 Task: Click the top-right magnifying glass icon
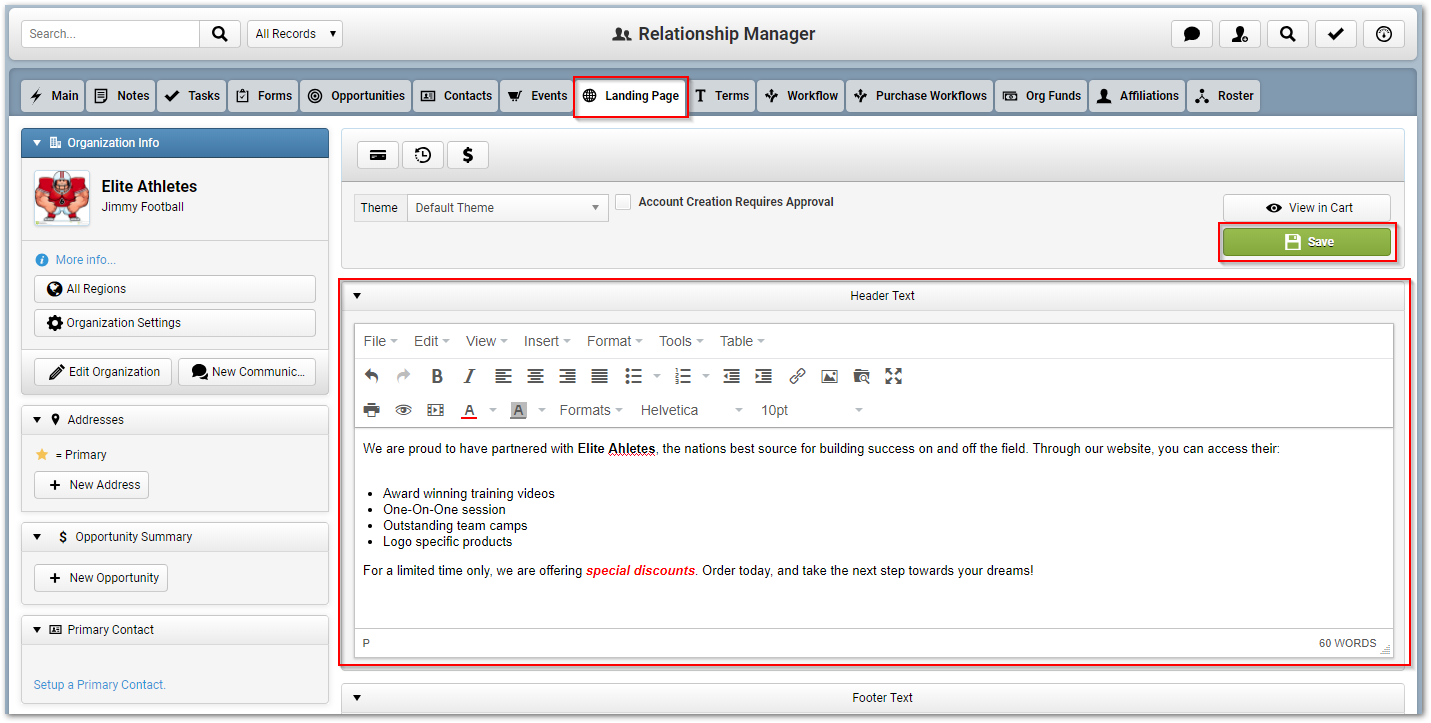coord(1288,34)
